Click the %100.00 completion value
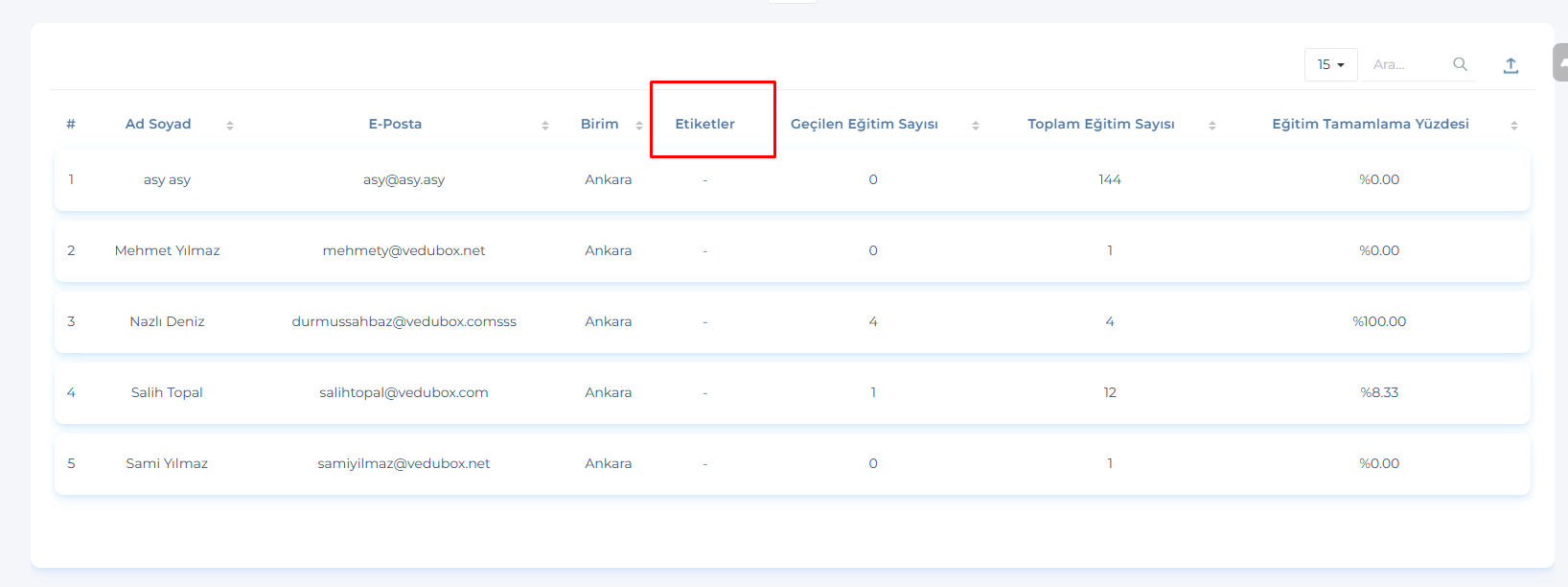 pyautogui.click(x=1379, y=321)
